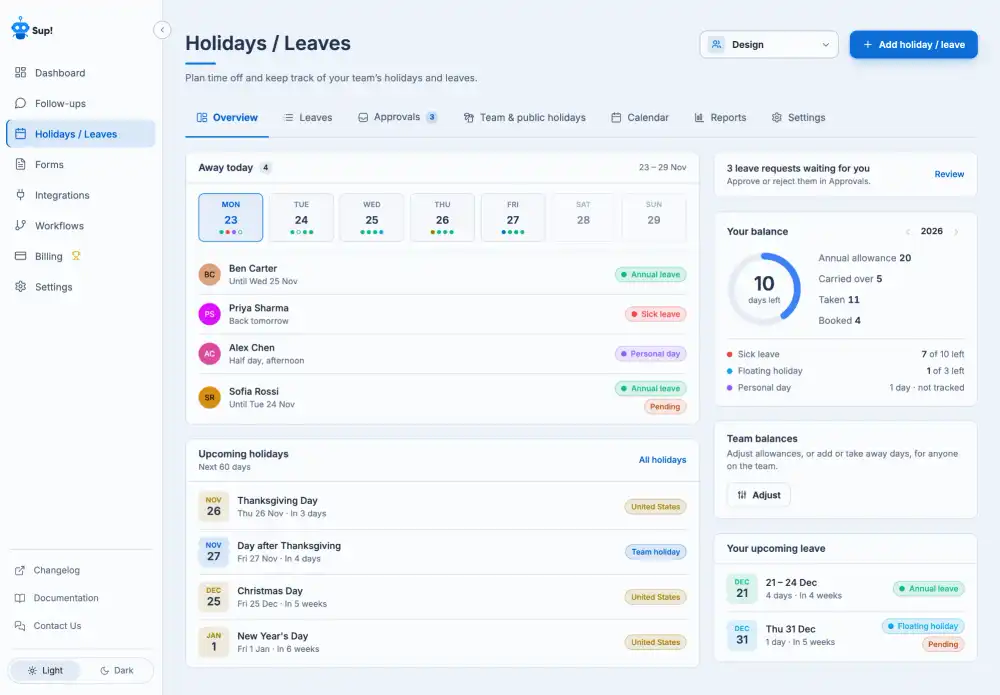The width and height of the screenshot is (1000, 695).
Task: Switch to the Leaves tab
Action: point(308,117)
